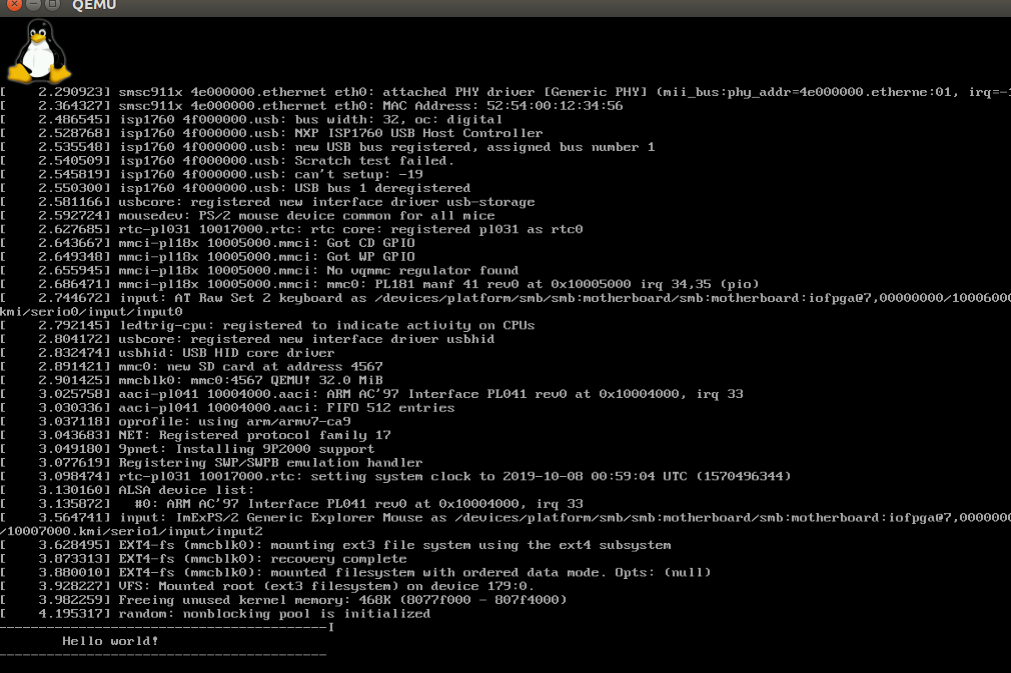Select the line 'random: nonblocking pool is initialized'
This screenshot has height=673, width=1011.
215,614
